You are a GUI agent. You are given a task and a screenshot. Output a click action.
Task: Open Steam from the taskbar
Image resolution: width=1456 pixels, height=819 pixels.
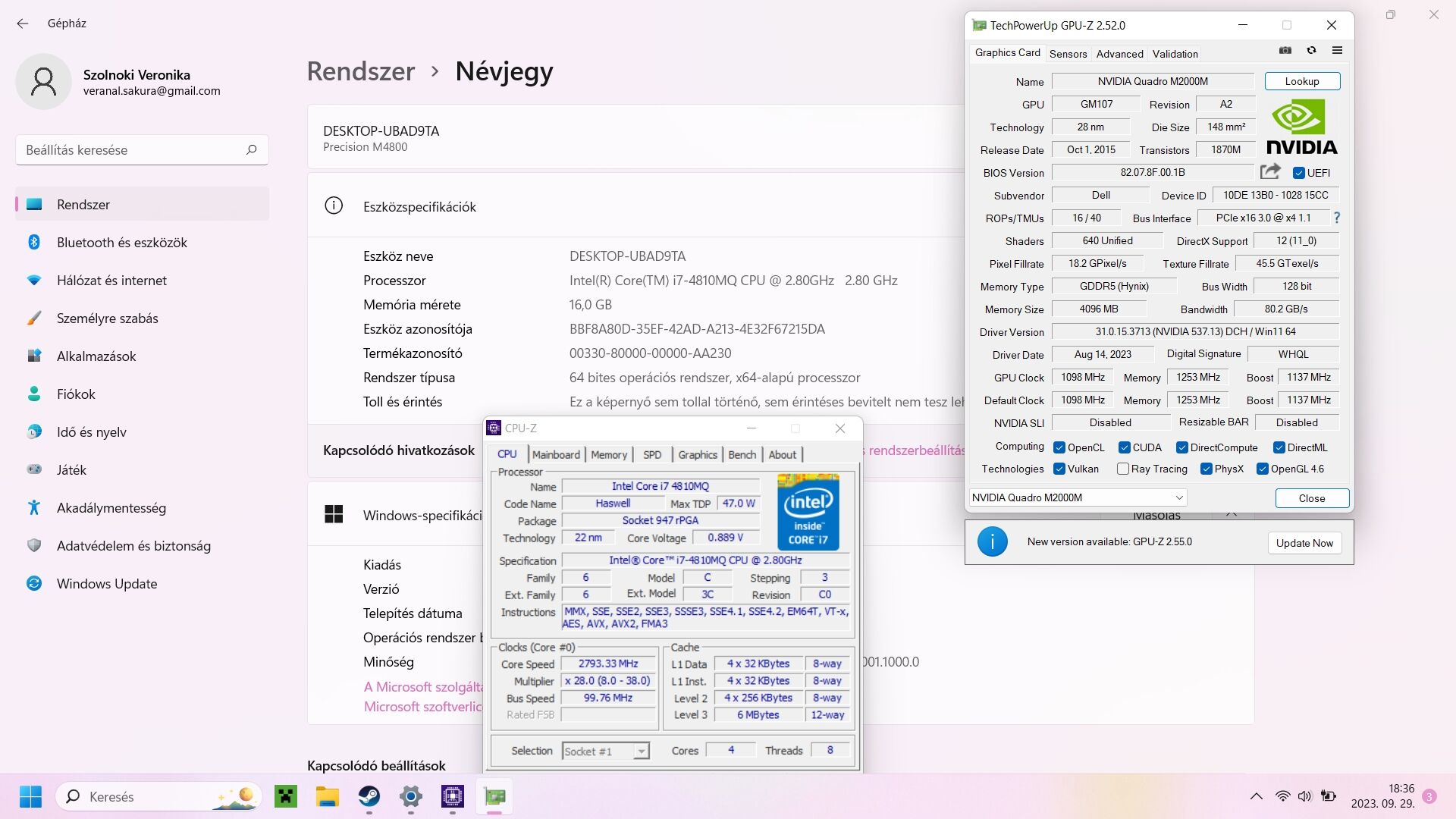pos(369,796)
